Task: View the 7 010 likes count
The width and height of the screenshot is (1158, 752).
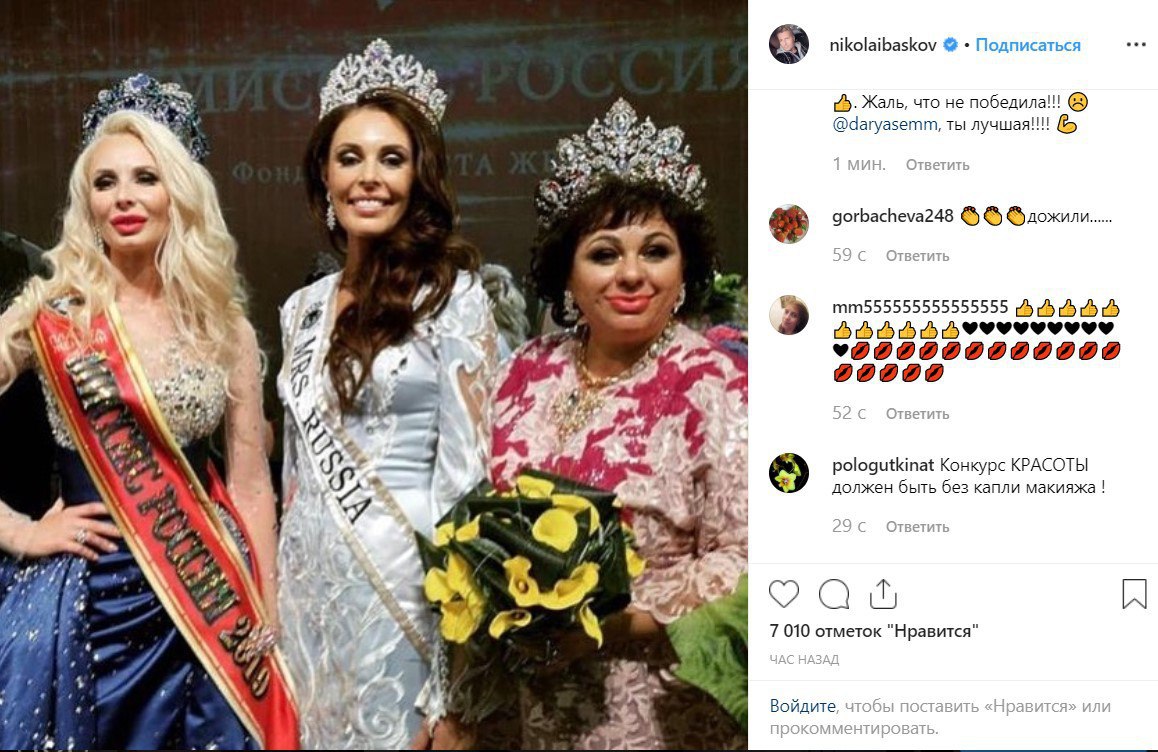Action: click(874, 631)
